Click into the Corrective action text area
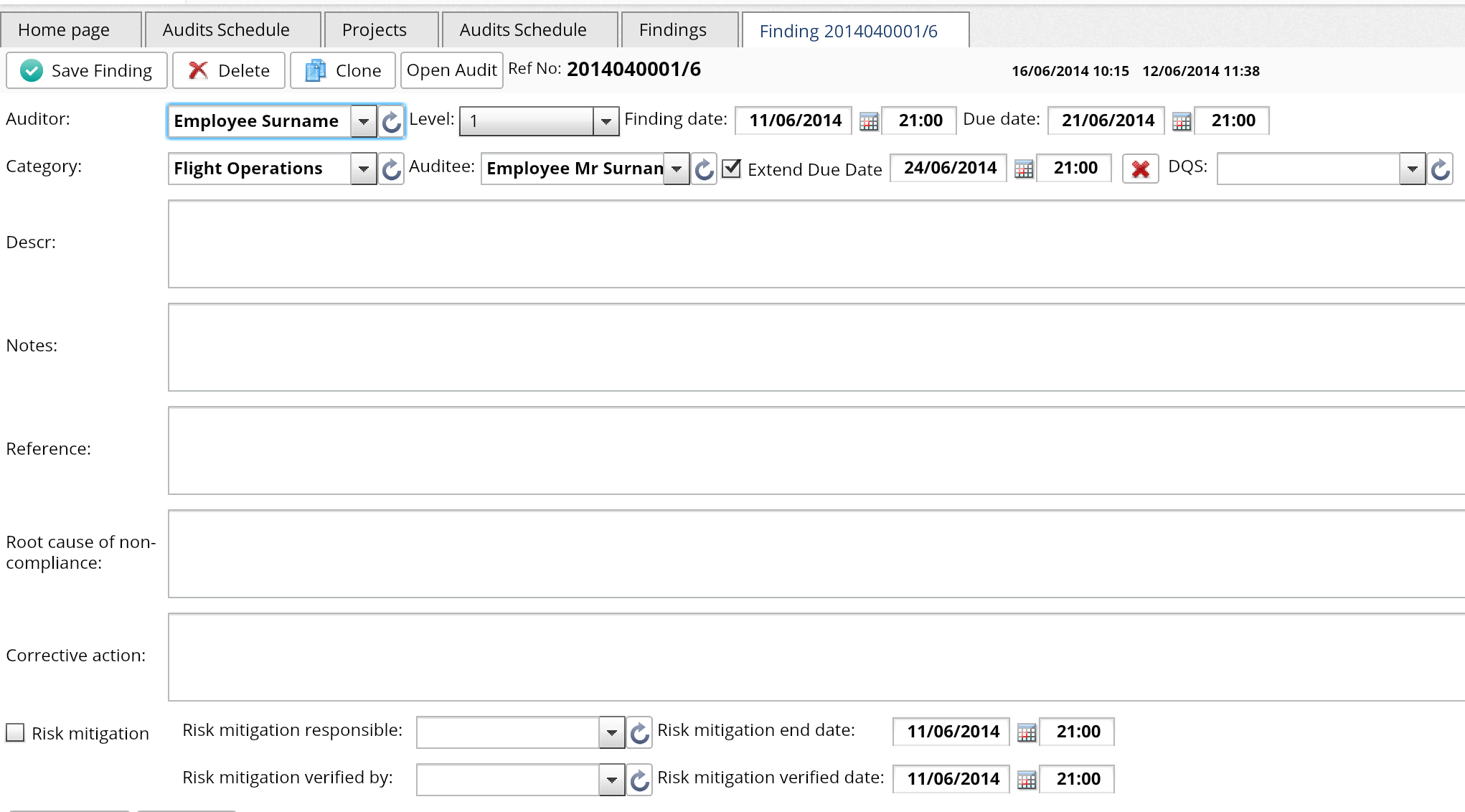Image resolution: width=1465 pixels, height=812 pixels. coord(816,657)
